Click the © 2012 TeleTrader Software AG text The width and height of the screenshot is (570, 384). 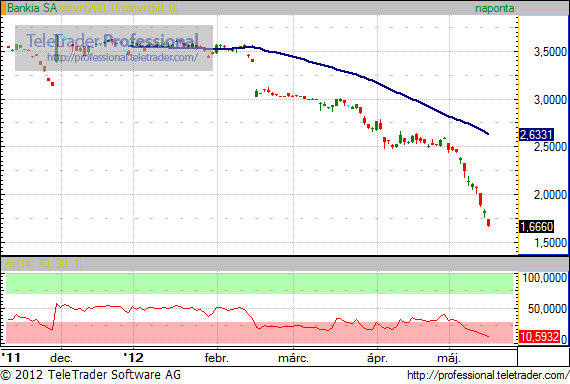91,375
